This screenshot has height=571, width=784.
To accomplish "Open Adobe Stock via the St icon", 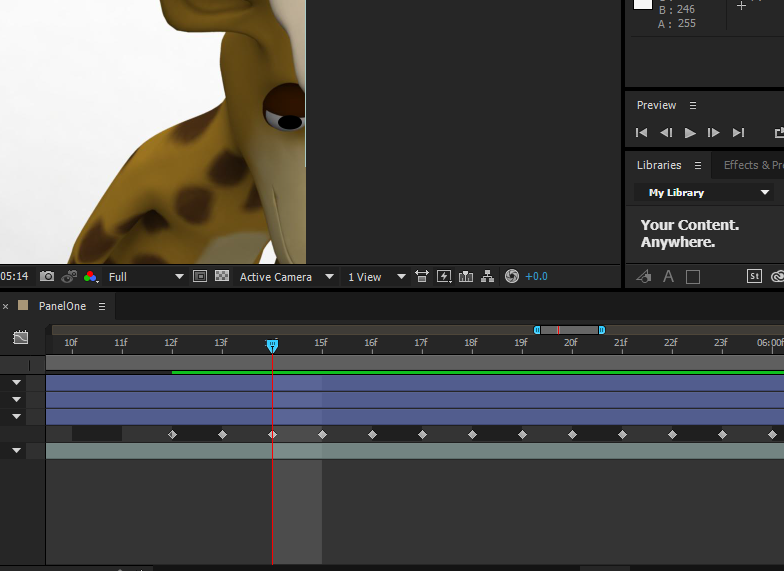I will pyautogui.click(x=754, y=276).
